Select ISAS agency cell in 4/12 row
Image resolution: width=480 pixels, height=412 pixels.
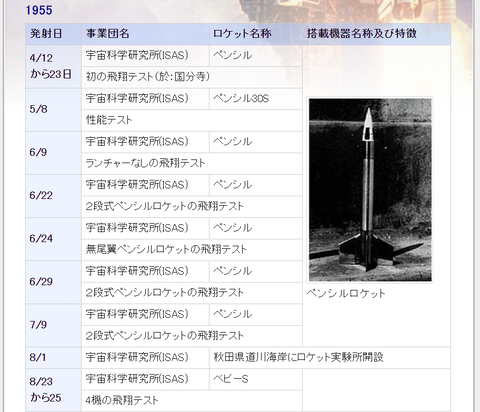click(x=145, y=56)
